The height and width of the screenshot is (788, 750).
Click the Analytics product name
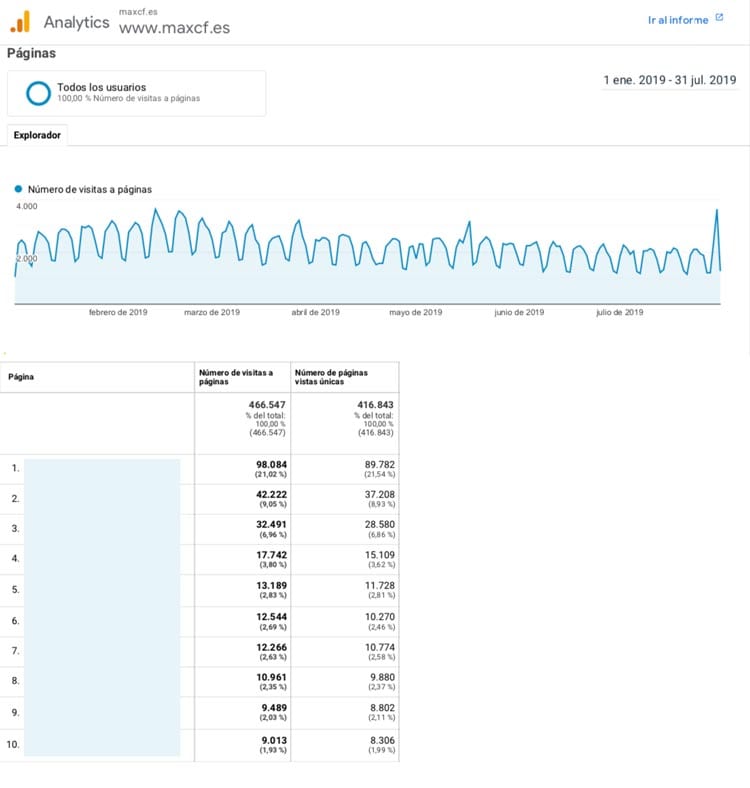(x=76, y=22)
